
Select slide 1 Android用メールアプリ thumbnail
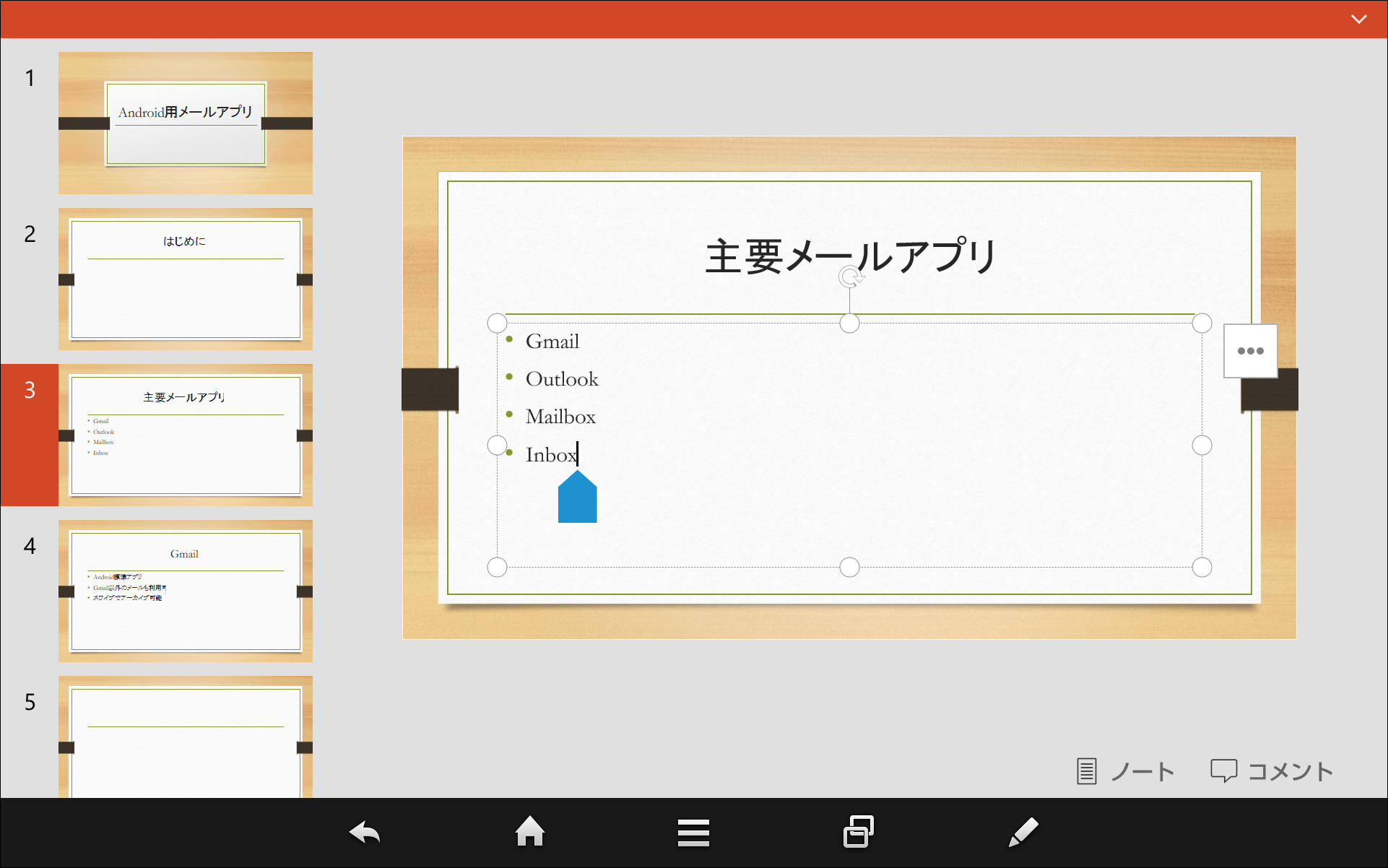(185, 123)
